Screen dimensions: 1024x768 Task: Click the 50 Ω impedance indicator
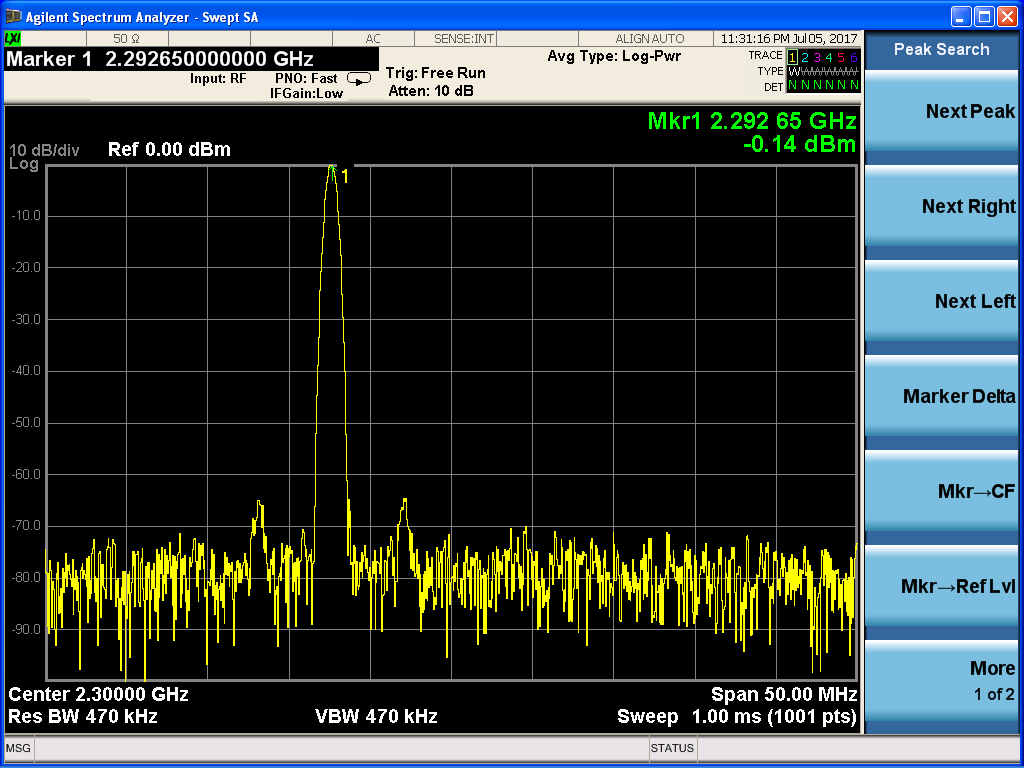click(125, 39)
